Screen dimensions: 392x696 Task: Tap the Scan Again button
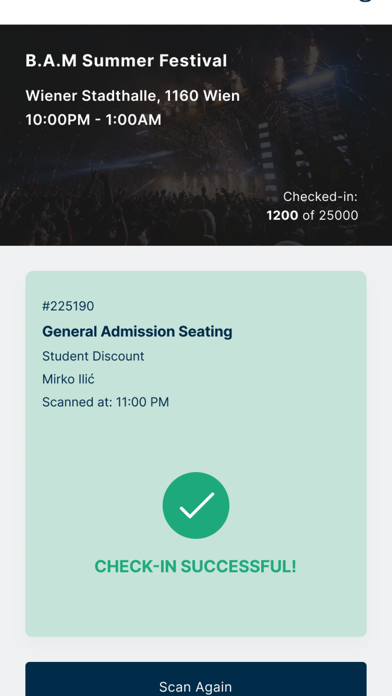click(196, 679)
